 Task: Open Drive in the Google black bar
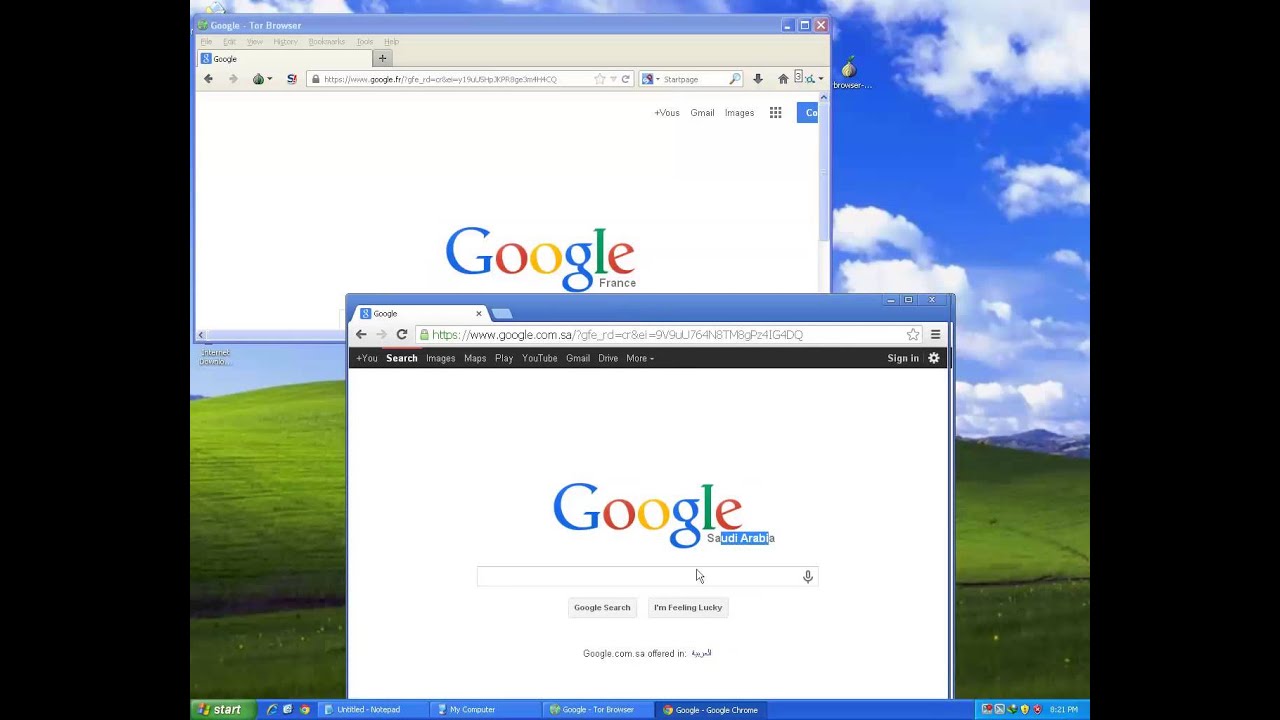608,358
